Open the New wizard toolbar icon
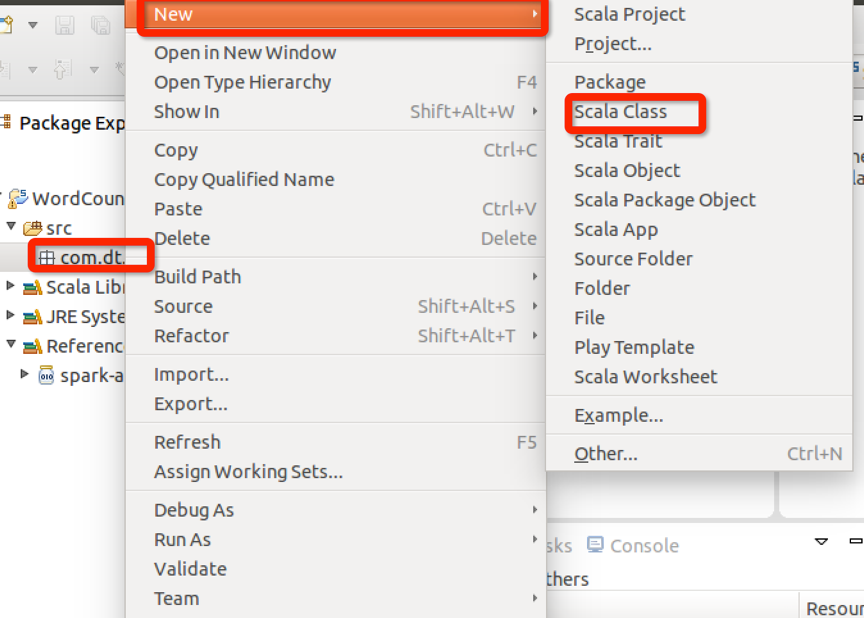Screen dimensions: 864x618 (7, 24)
